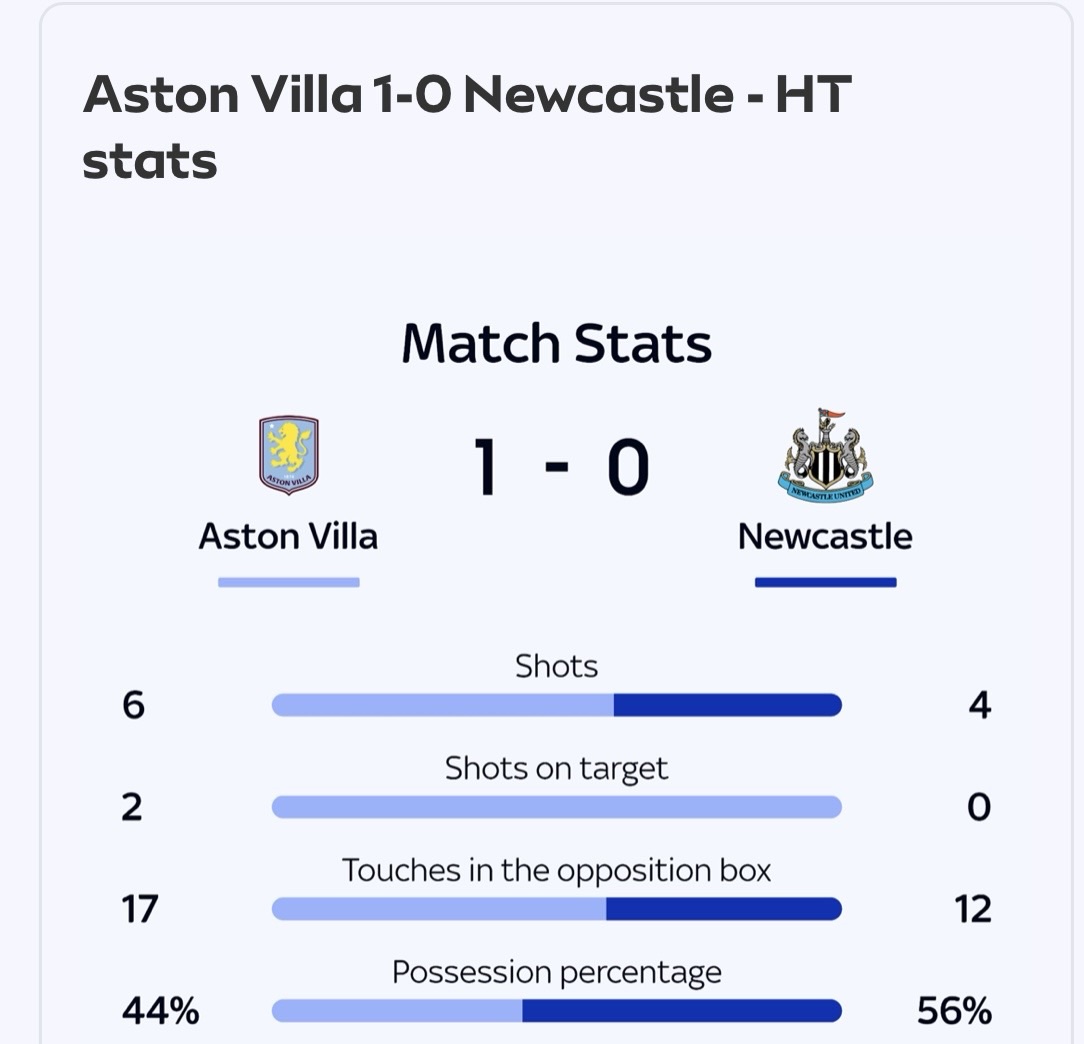Click the 'Shots' stat label
The image size is (1084, 1044).
click(556, 666)
